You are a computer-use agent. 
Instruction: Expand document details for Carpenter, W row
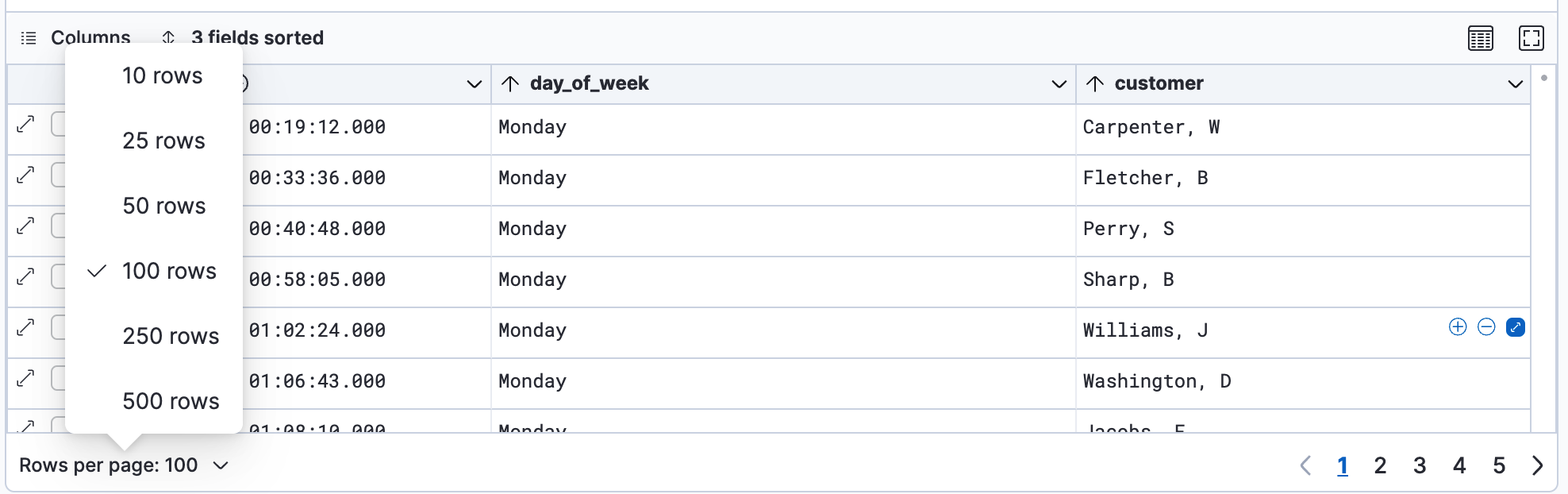click(26, 125)
